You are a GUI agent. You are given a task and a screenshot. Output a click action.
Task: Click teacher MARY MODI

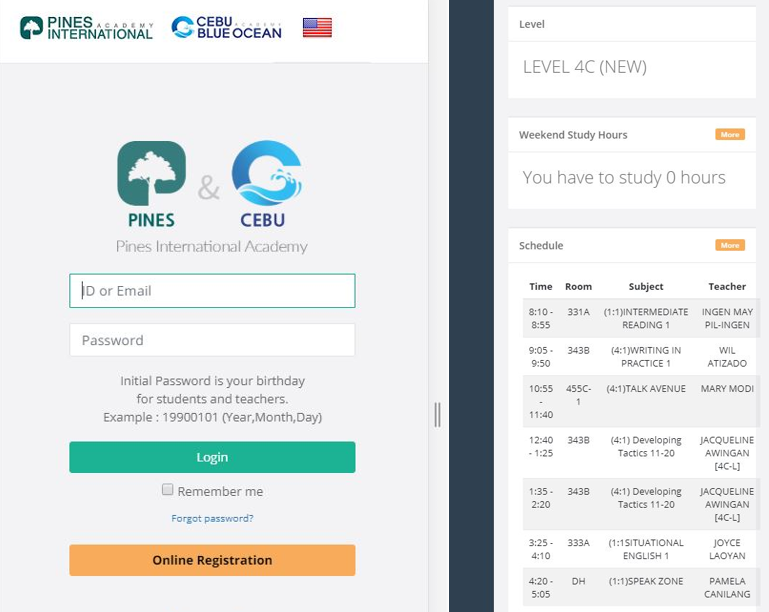[727, 388]
